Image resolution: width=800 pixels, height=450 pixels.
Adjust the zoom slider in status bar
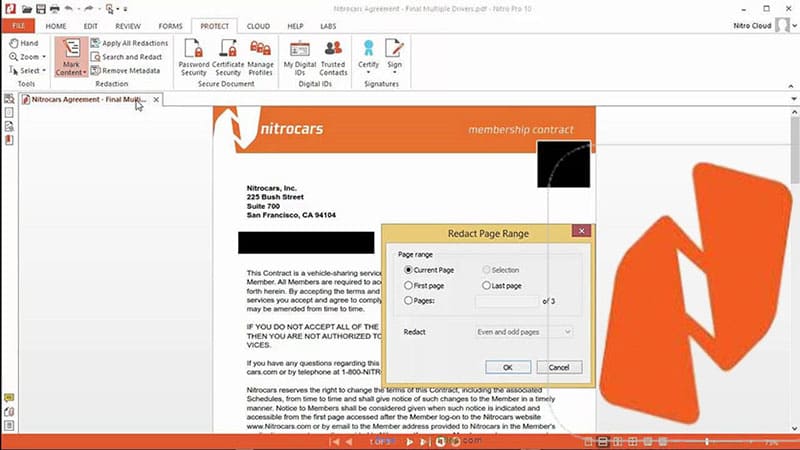pos(707,442)
